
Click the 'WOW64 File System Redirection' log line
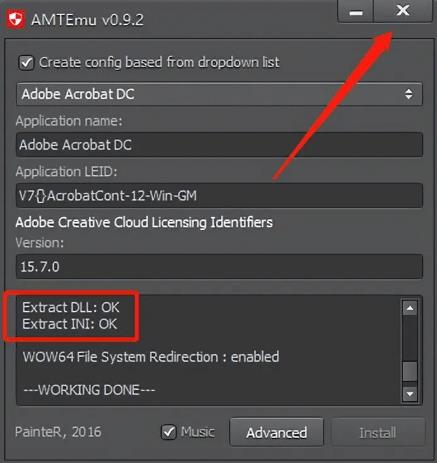pos(151,357)
